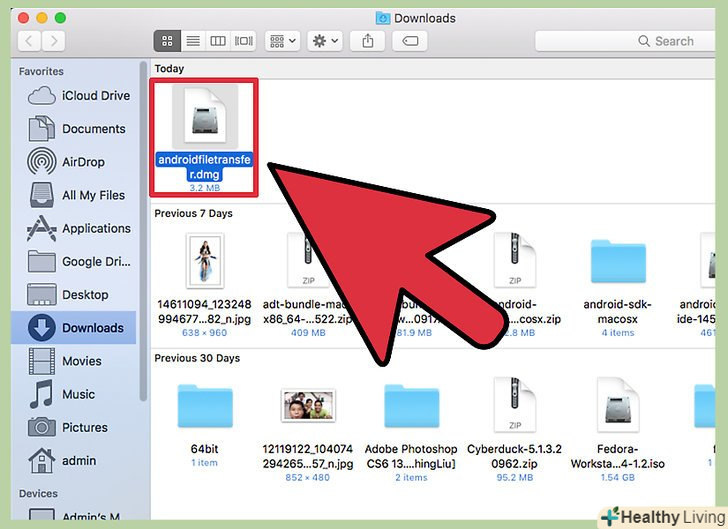Go back with the left chevron button
728x529 pixels.
pyautogui.click(x=30, y=41)
